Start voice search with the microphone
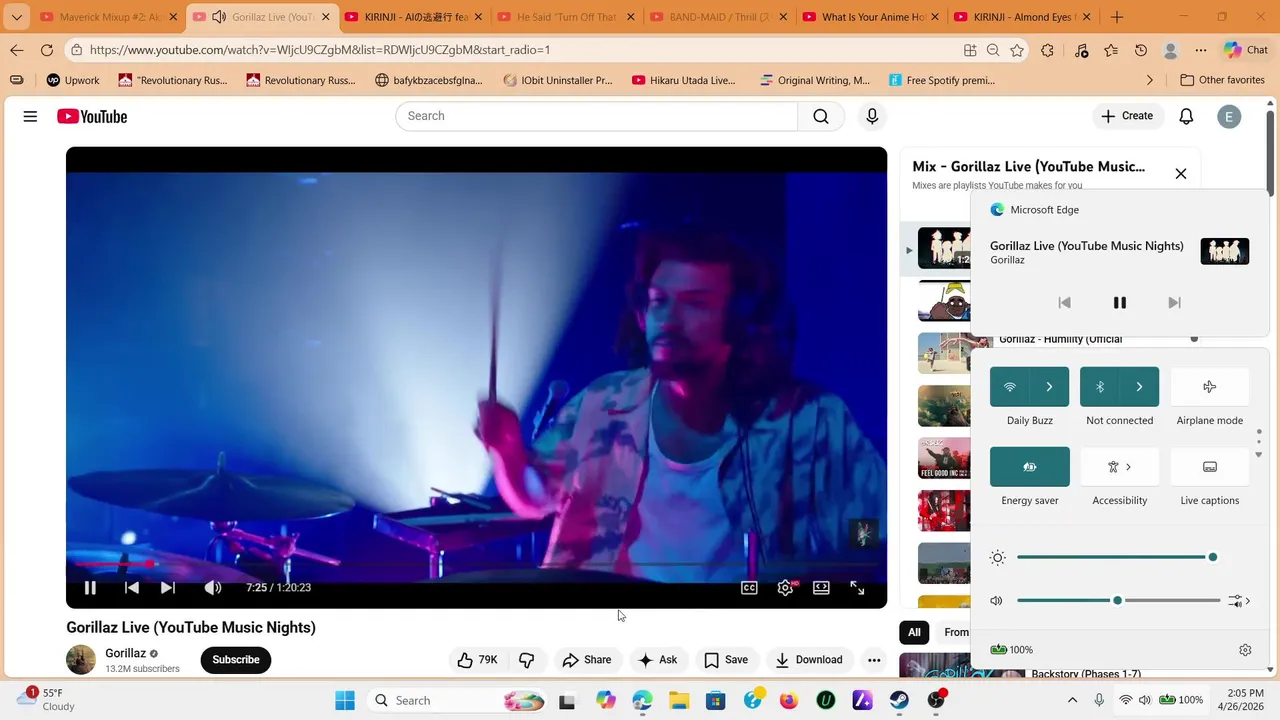The width and height of the screenshot is (1280, 720). coord(872,116)
